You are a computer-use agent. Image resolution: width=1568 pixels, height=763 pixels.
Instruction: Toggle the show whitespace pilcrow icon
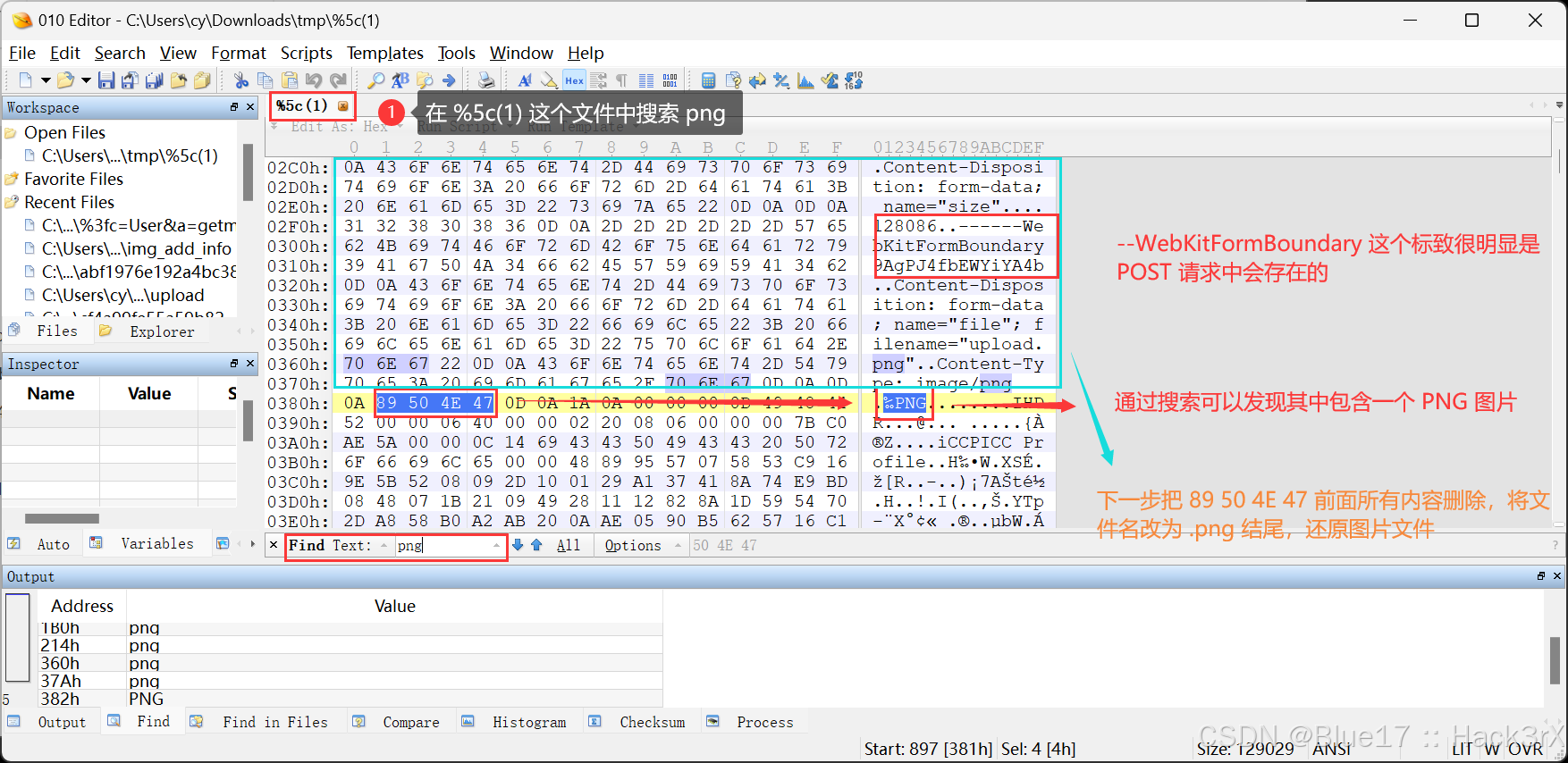tap(622, 80)
